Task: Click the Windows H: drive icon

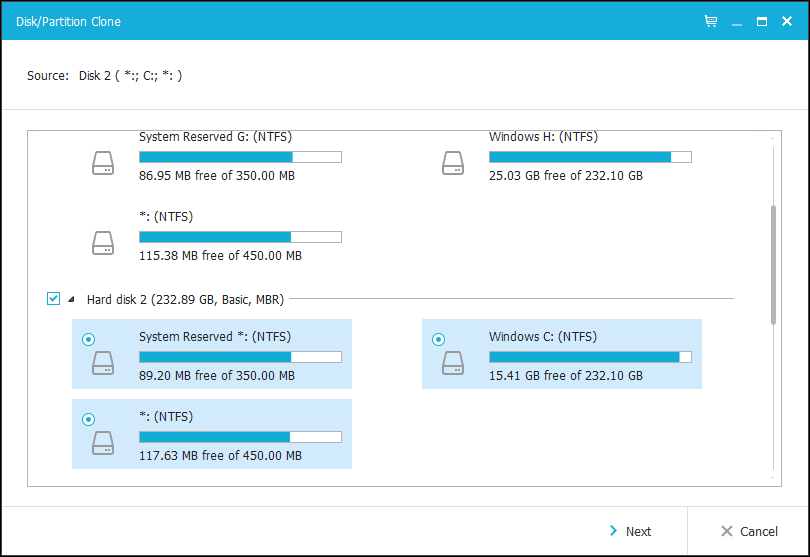Action: [x=453, y=163]
